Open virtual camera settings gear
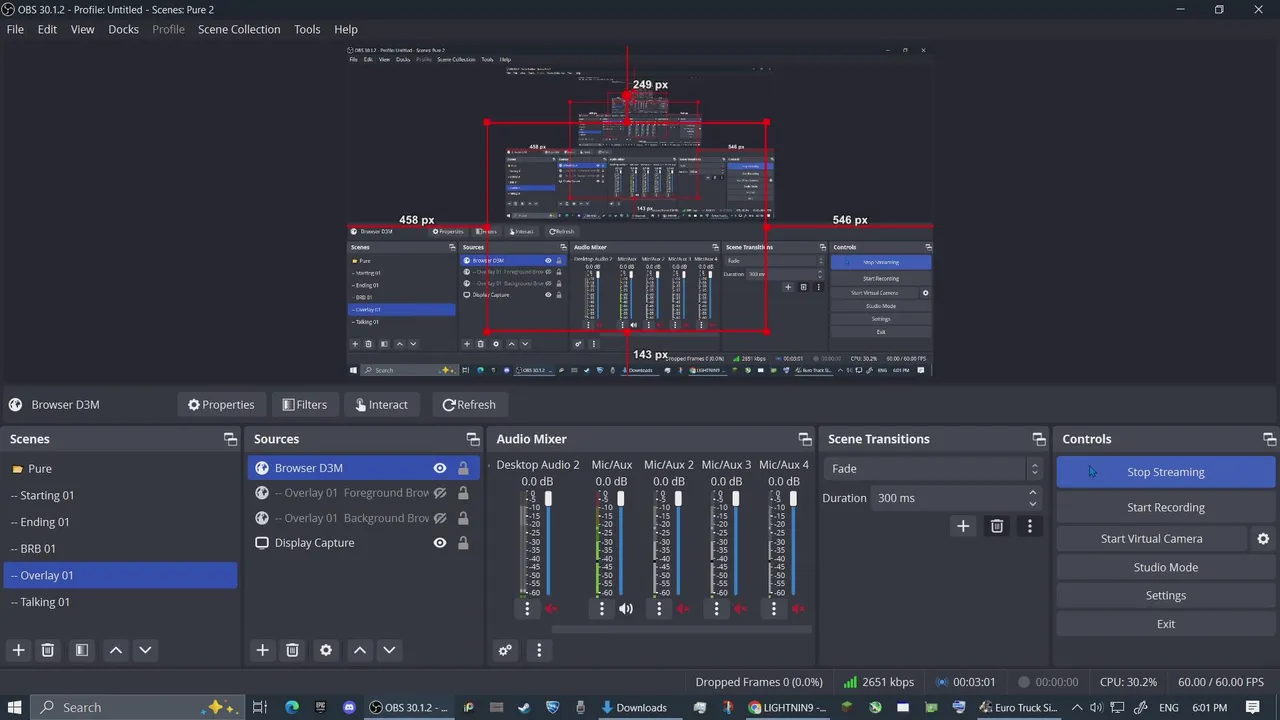1280x720 pixels. (x=1263, y=539)
